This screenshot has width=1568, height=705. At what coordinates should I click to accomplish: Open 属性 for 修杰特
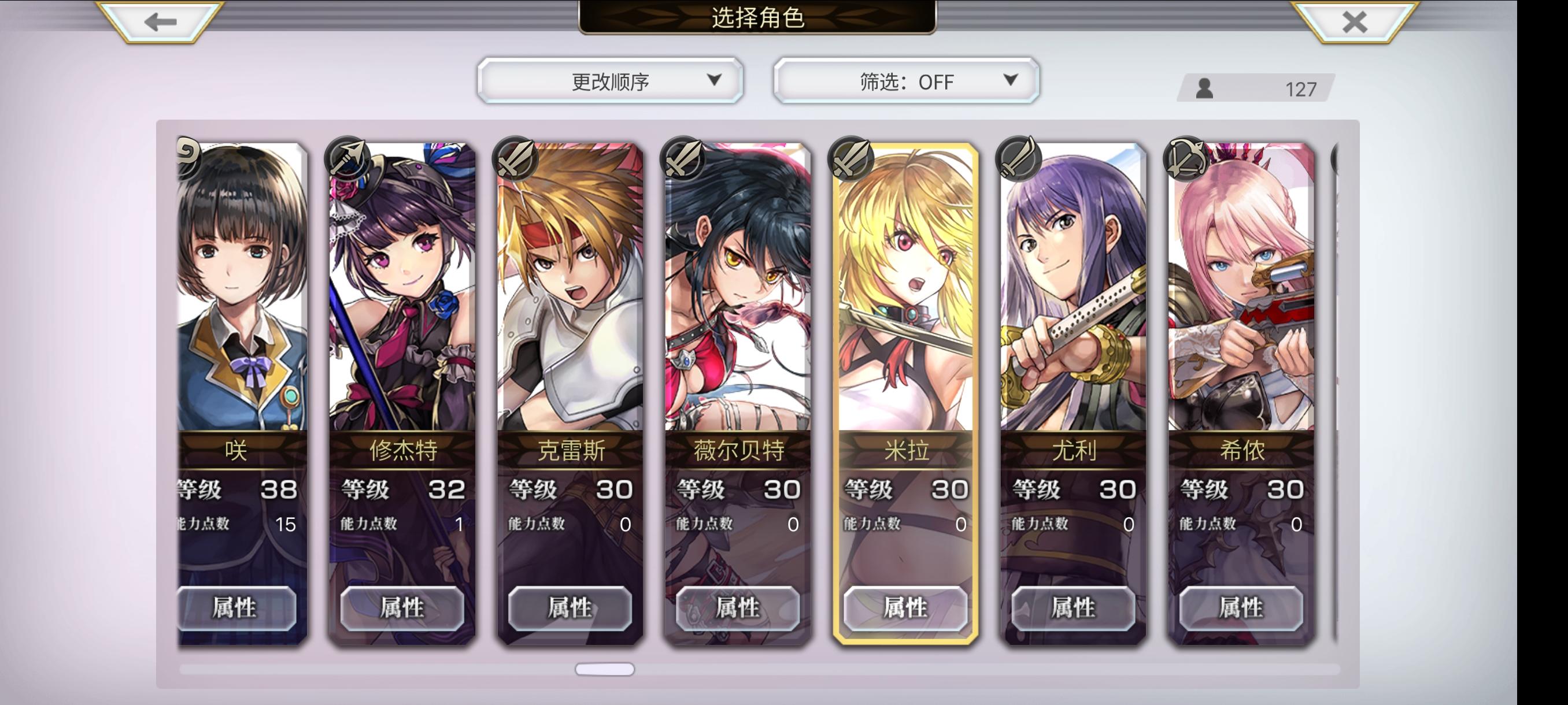(402, 608)
